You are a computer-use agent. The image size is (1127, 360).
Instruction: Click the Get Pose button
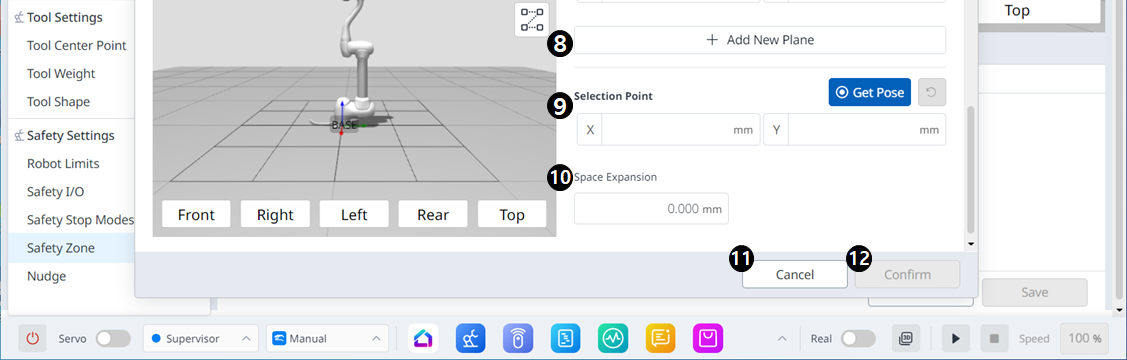click(870, 93)
